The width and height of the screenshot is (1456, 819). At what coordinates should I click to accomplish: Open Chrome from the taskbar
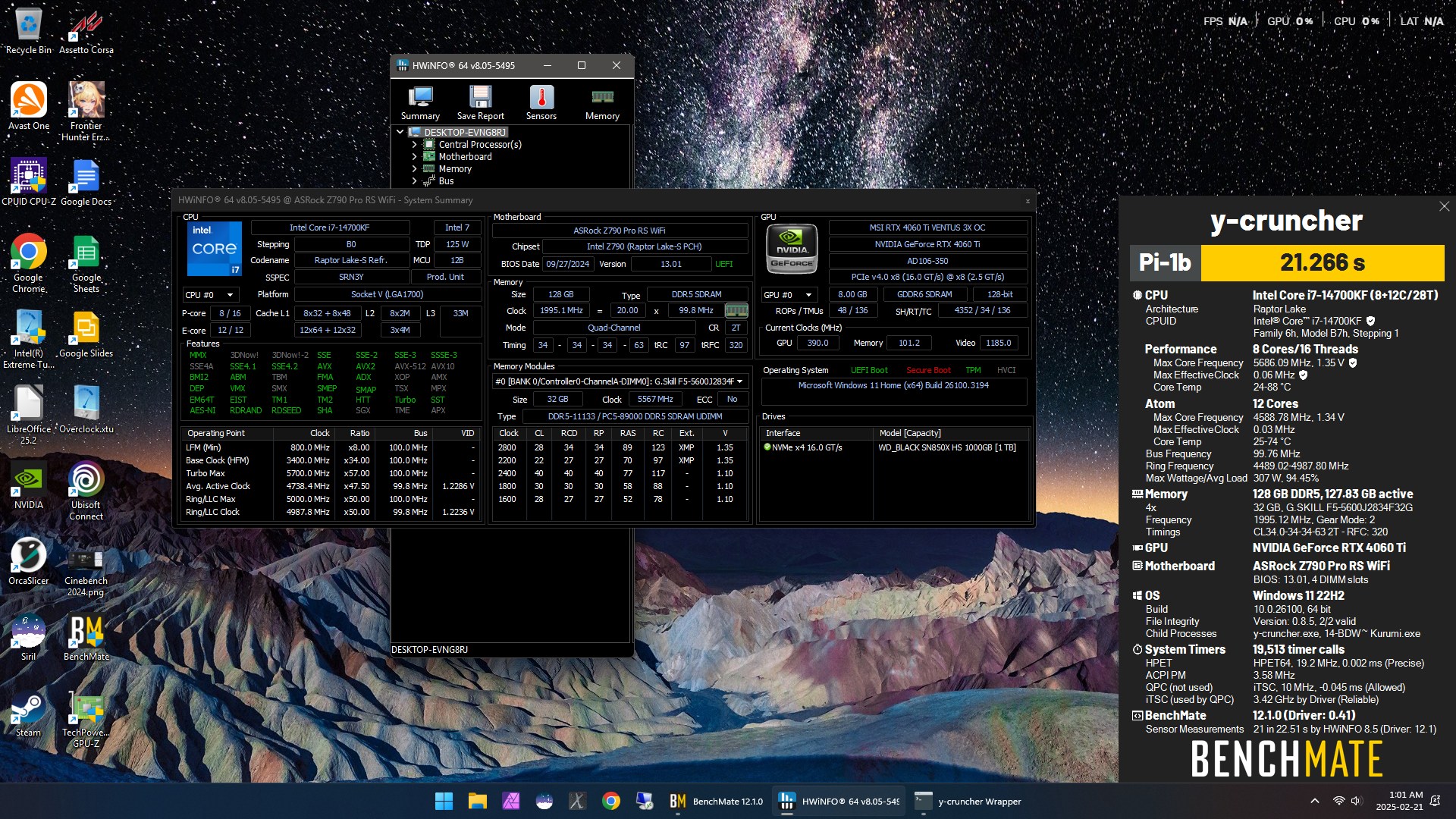[x=610, y=801]
